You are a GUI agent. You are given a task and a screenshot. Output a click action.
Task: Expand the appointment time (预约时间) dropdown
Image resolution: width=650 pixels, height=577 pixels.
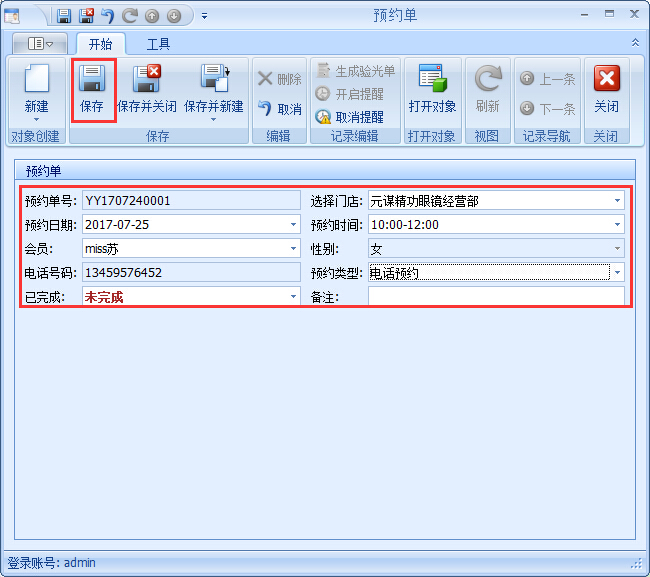pyautogui.click(x=617, y=225)
